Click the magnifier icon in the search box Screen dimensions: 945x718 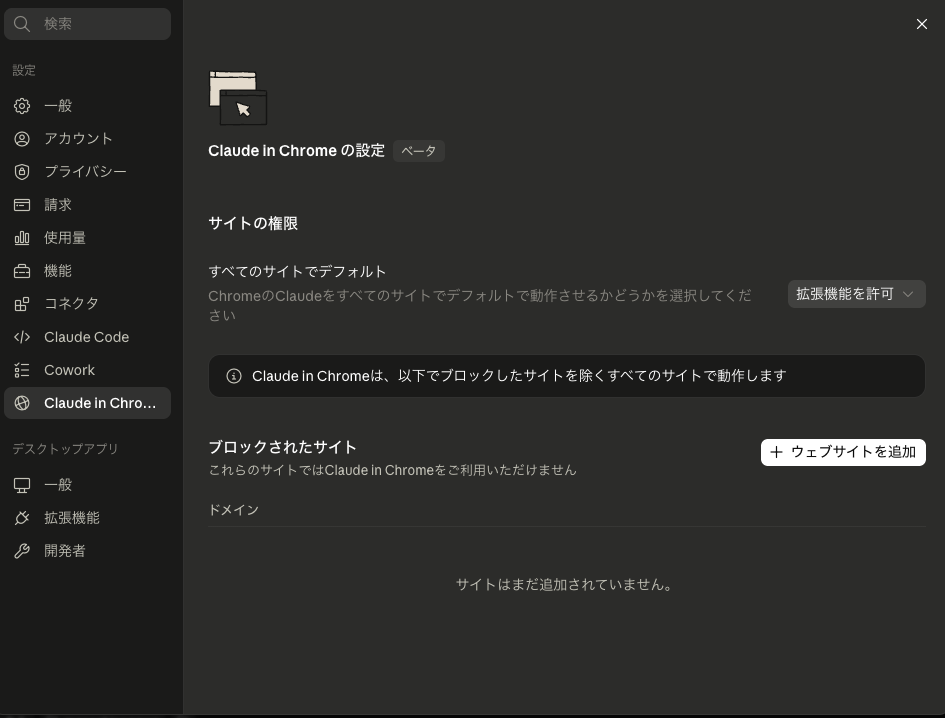pyautogui.click(x=22, y=24)
